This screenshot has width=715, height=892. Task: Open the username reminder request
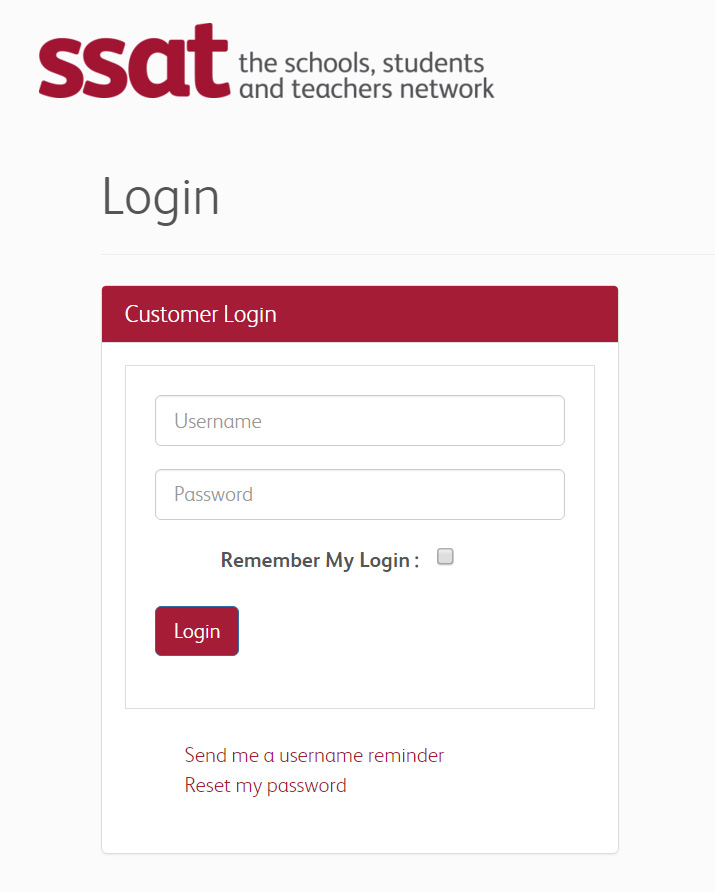pos(313,755)
